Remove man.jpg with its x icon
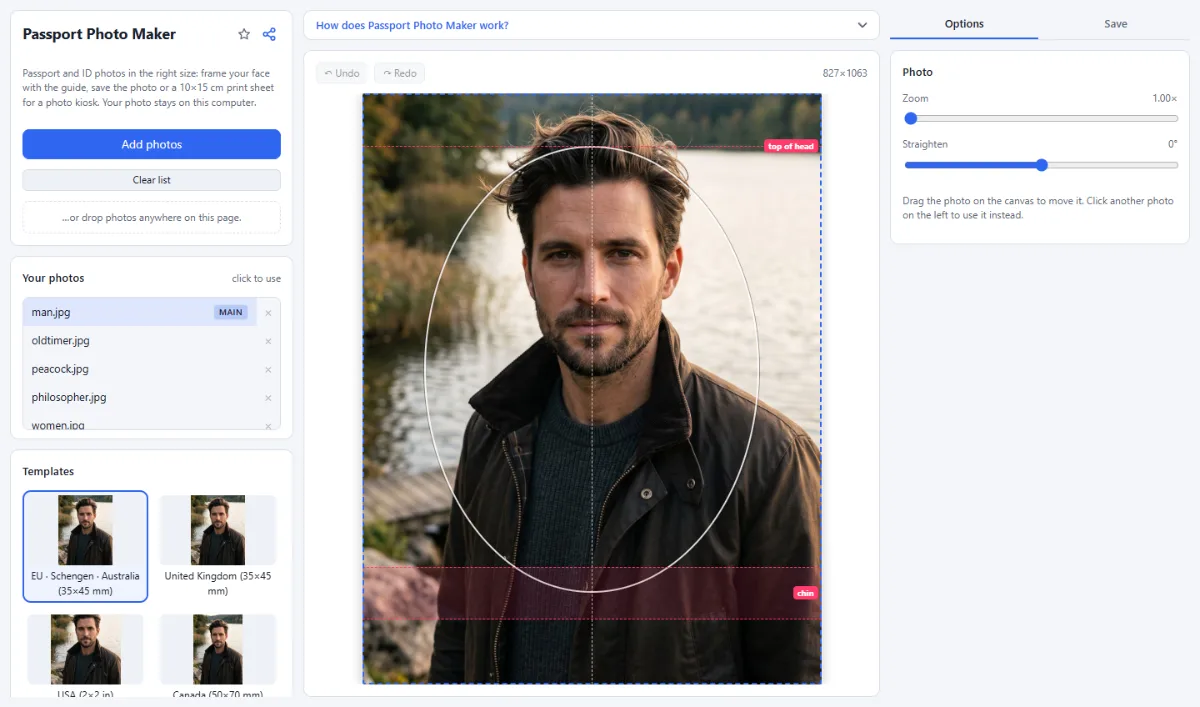 click(x=268, y=313)
